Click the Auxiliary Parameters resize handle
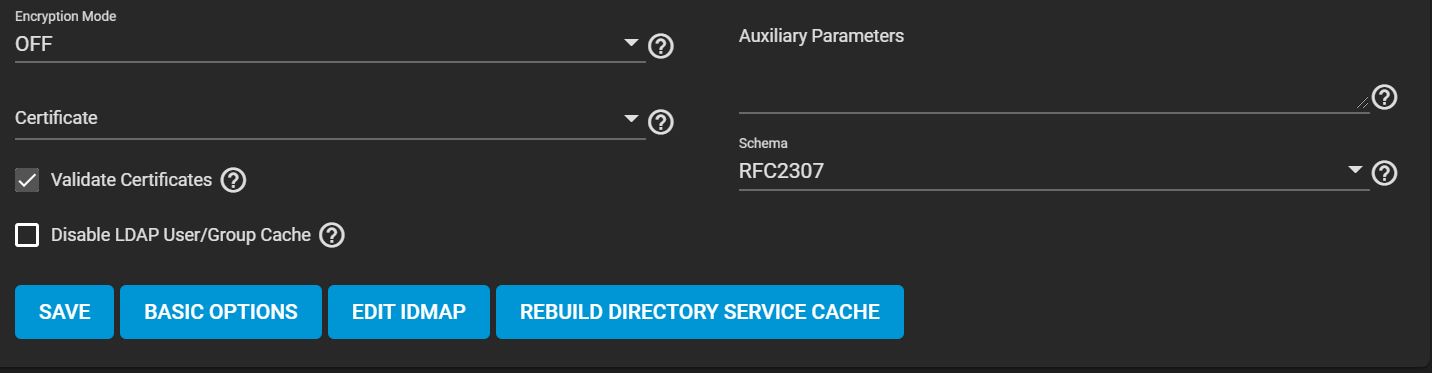 (x=1363, y=102)
